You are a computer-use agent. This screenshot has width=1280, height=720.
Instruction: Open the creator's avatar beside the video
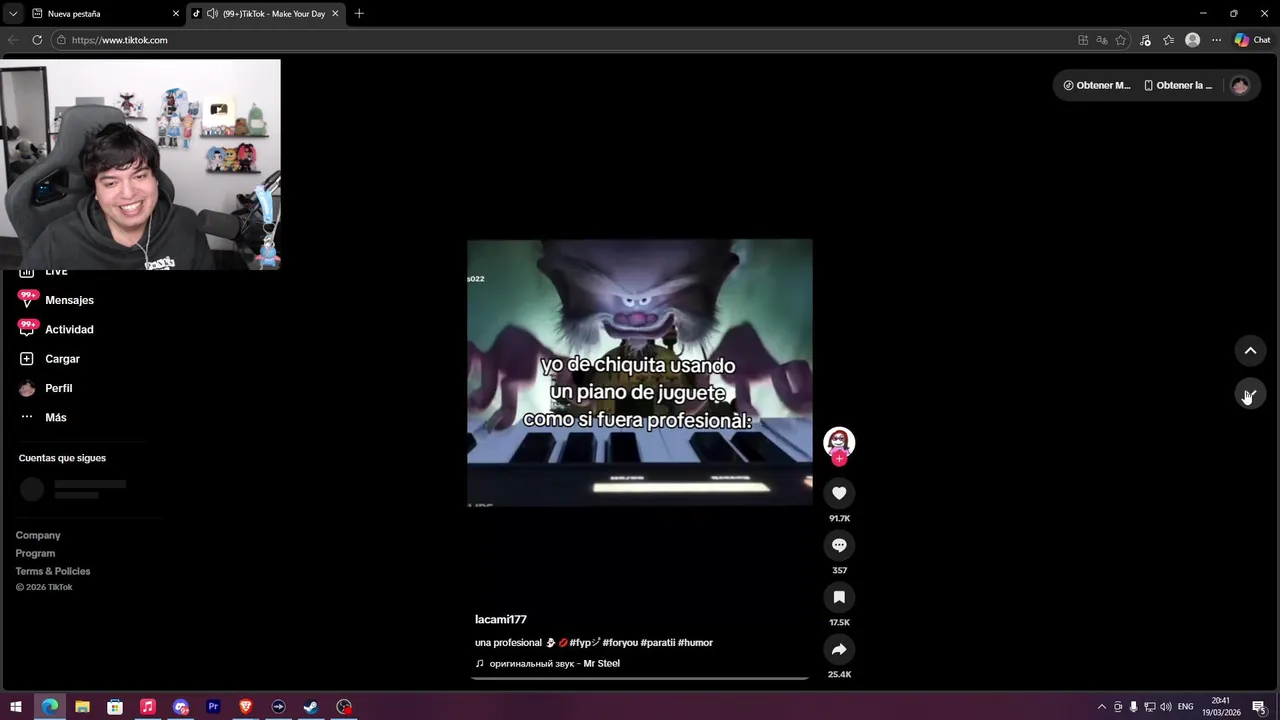coord(839,441)
